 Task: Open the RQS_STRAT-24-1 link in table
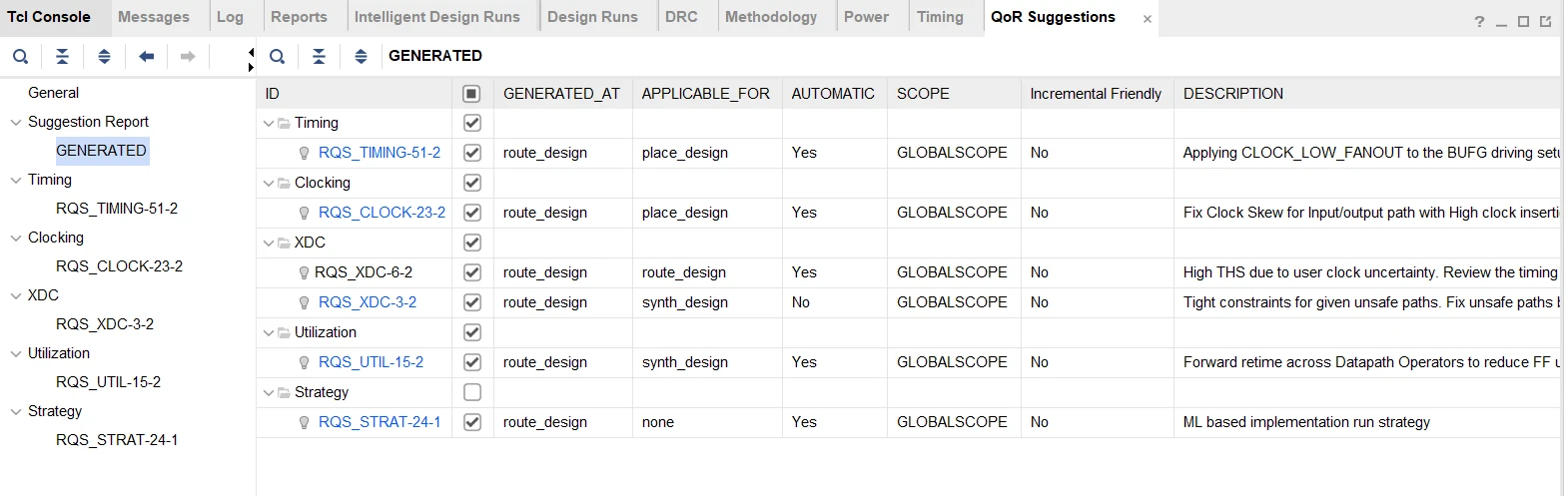pos(380,422)
